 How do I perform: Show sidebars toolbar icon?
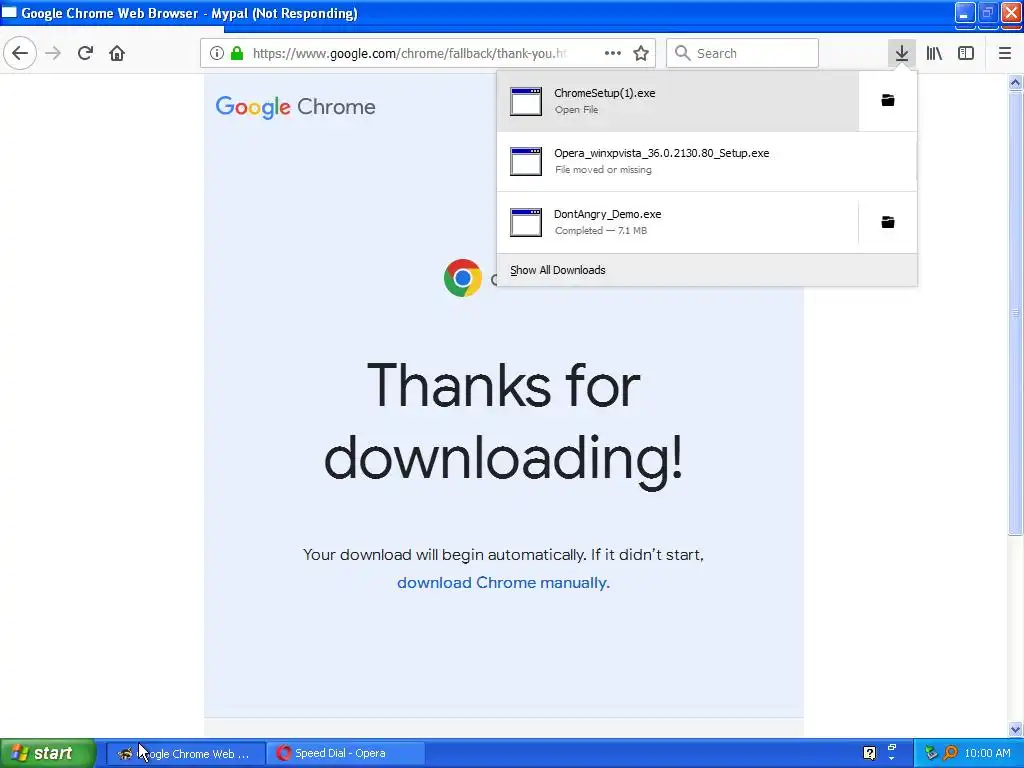(966, 53)
